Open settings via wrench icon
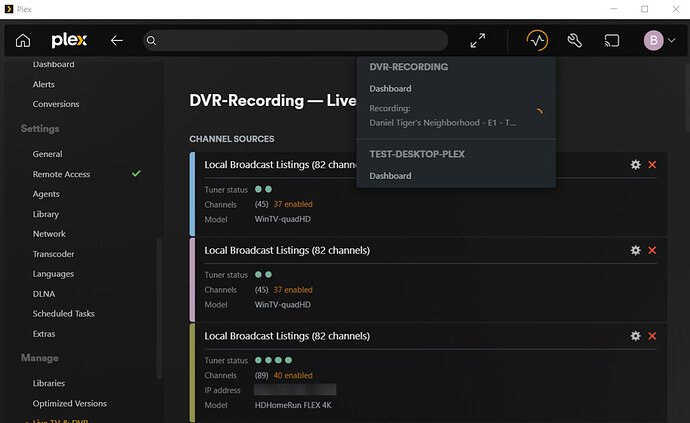This screenshot has width=690, height=423. point(574,40)
